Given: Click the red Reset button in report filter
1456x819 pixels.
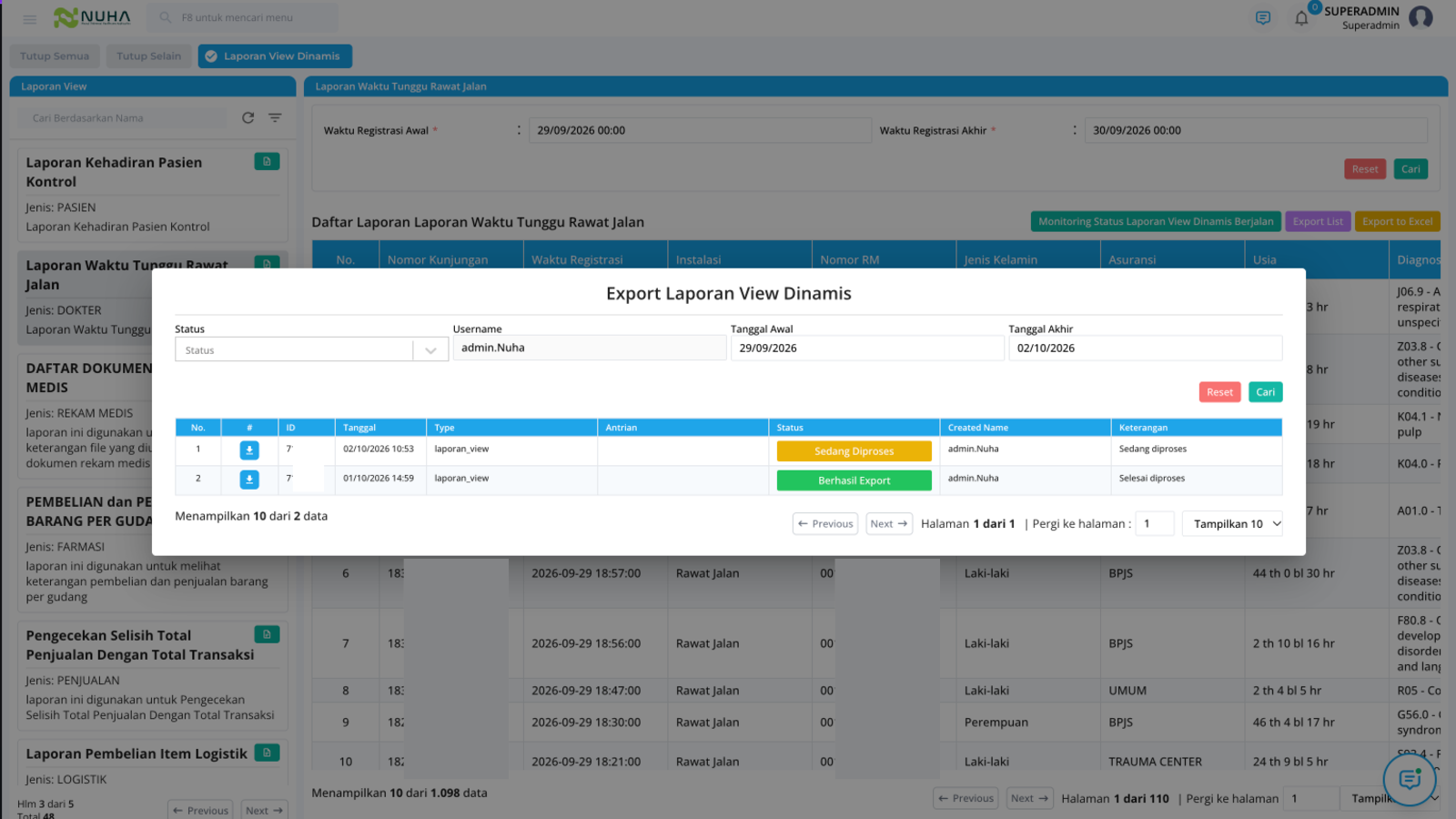Looking at the screenshot, I should pos(1364,169).
